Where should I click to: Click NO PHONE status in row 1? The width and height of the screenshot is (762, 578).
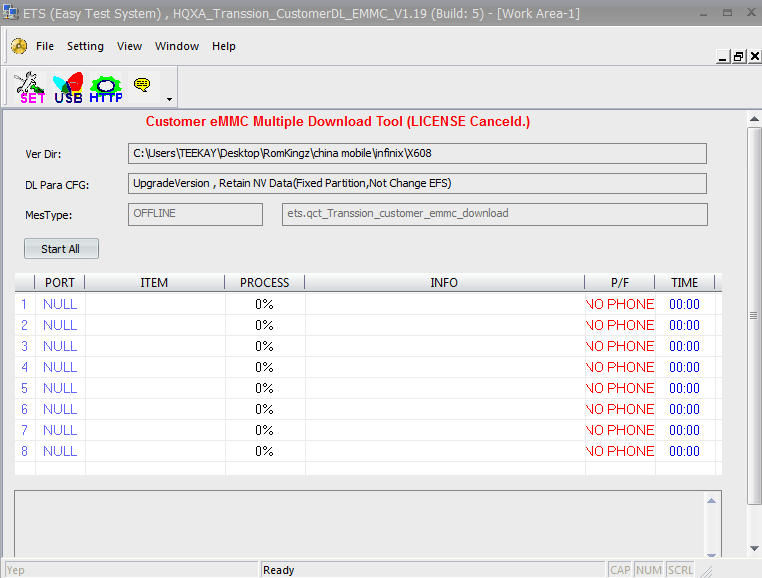pos(620,304)
